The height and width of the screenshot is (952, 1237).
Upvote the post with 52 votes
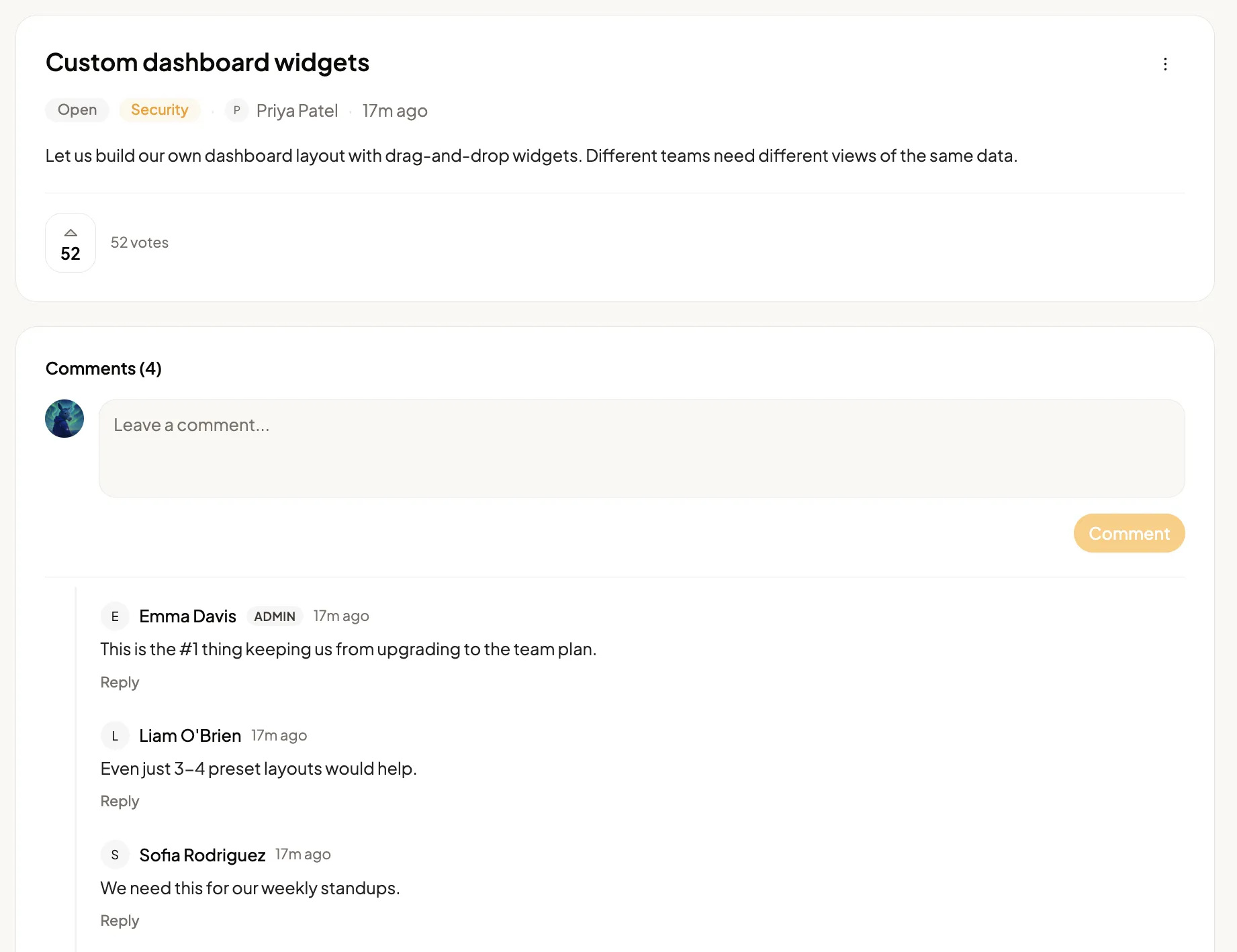71,243
